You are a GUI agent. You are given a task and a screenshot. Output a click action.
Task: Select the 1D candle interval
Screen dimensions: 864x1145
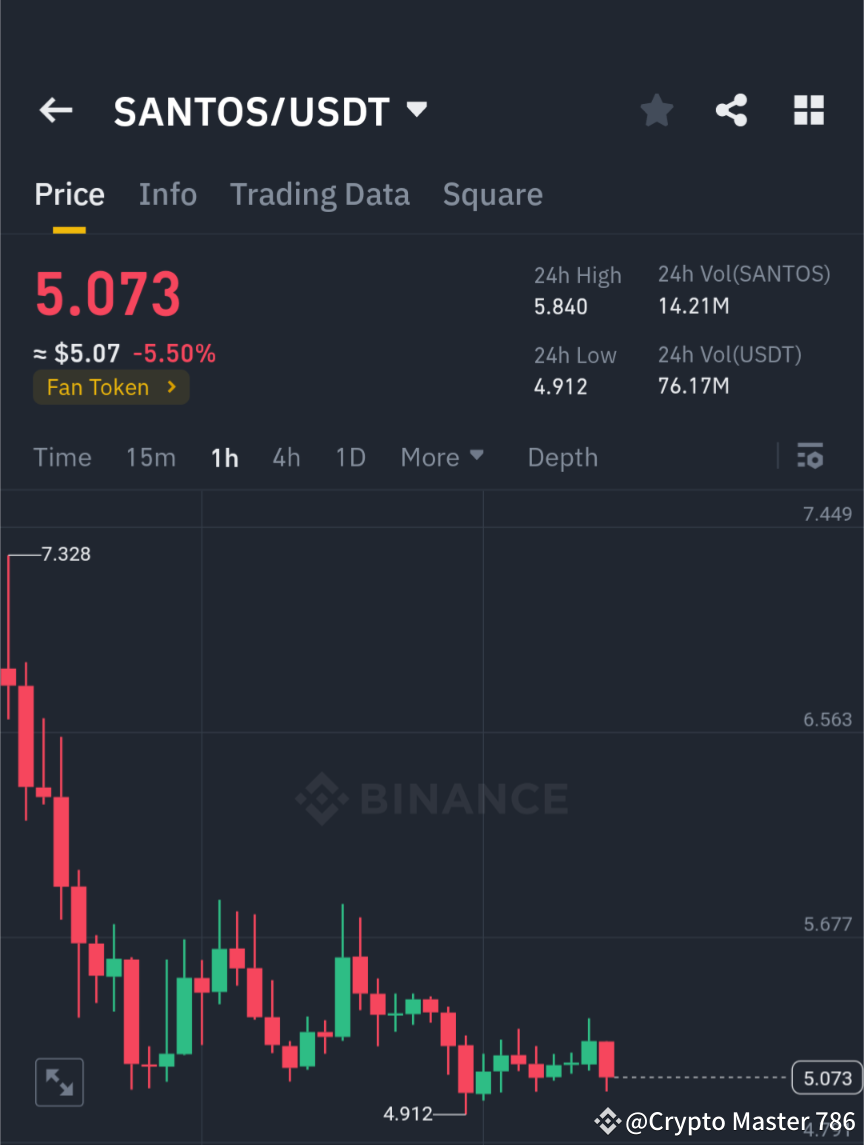tap(350, 457)
